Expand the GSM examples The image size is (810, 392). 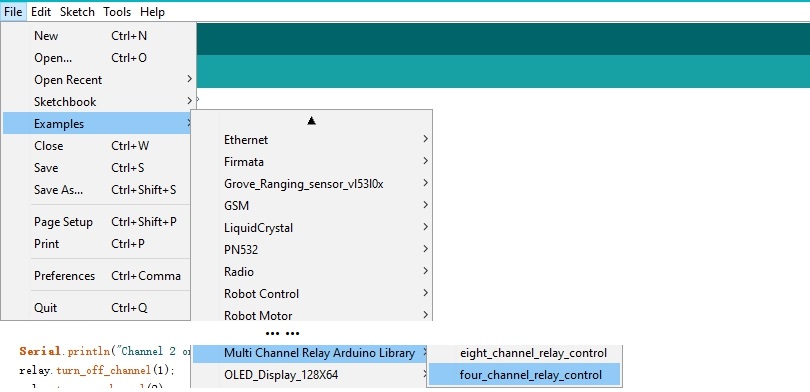click(x=311, y=206)
